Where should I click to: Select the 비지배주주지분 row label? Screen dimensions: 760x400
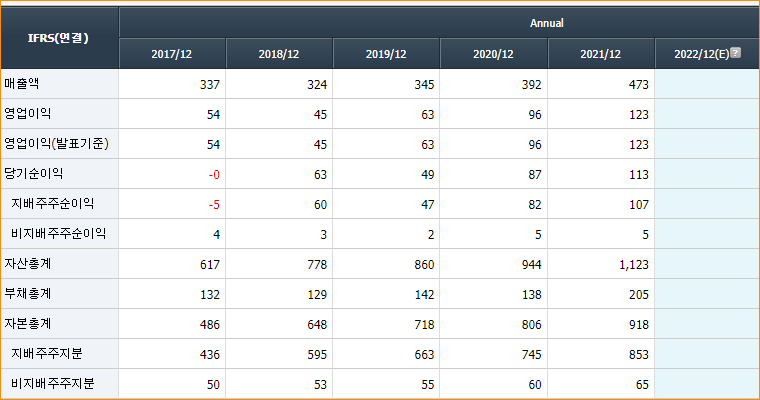coord(52,384)
